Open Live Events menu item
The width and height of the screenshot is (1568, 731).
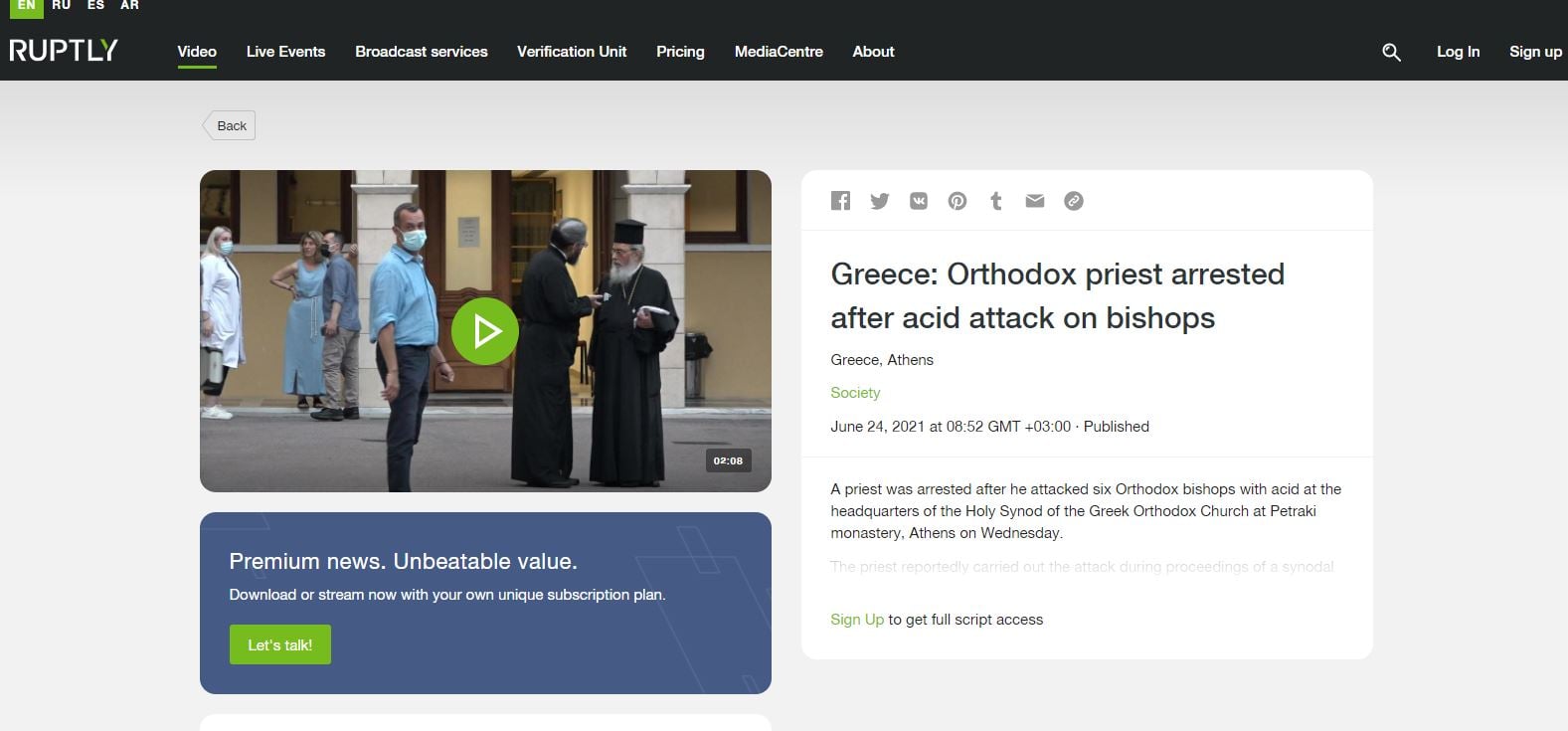(285, 52)
